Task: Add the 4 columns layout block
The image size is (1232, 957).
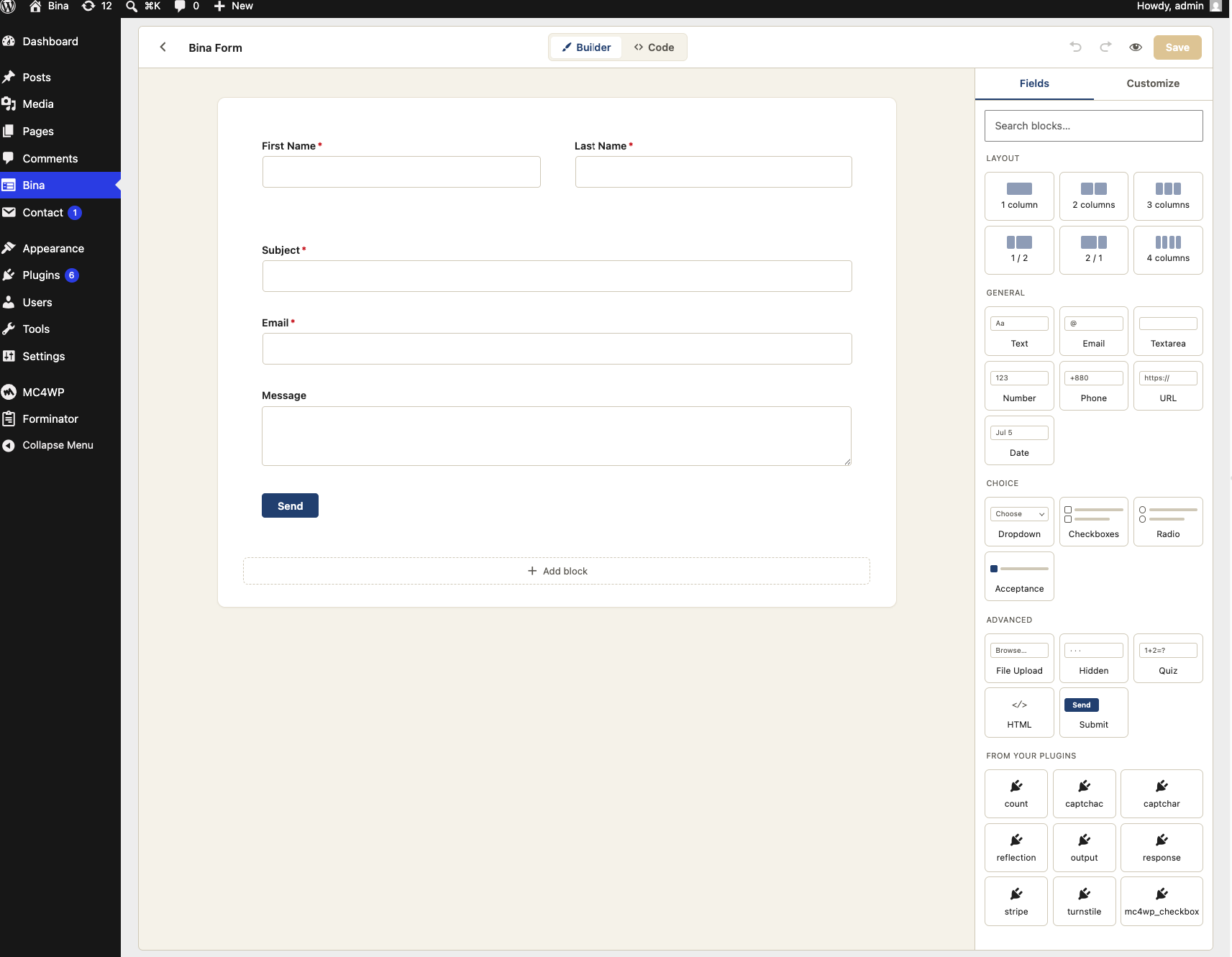Action: click(1168, 250)
